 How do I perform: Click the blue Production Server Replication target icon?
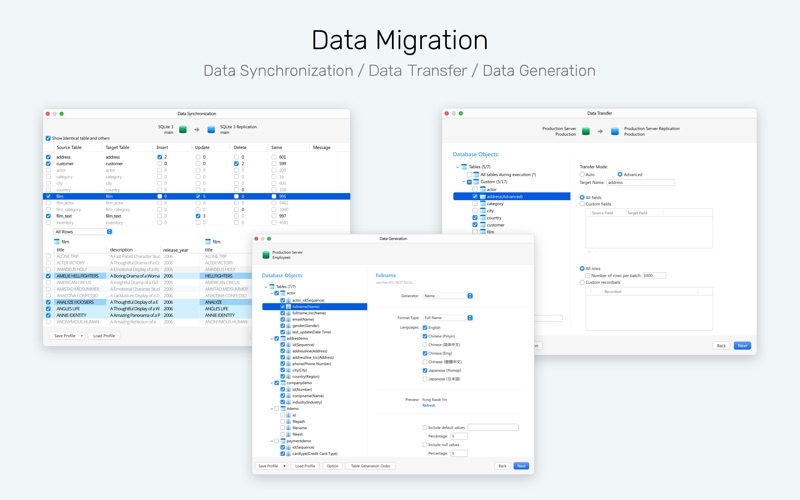pos(615,132)
